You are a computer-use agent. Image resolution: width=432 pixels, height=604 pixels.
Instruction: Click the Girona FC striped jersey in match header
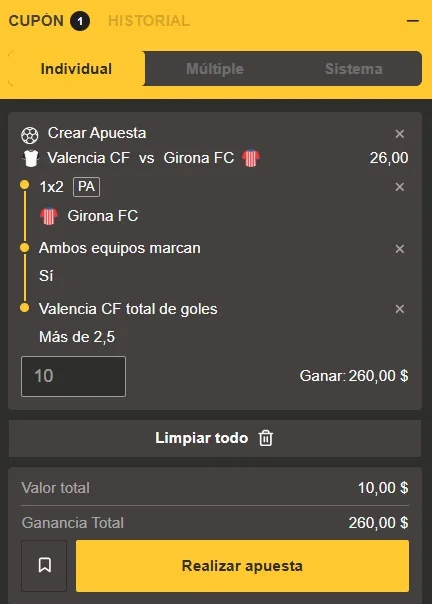click(251, 158)
